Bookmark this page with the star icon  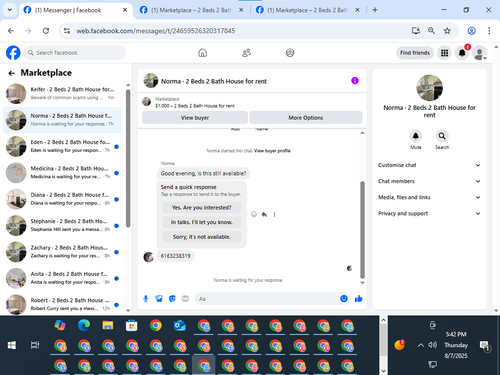click(x=447, y=31)
